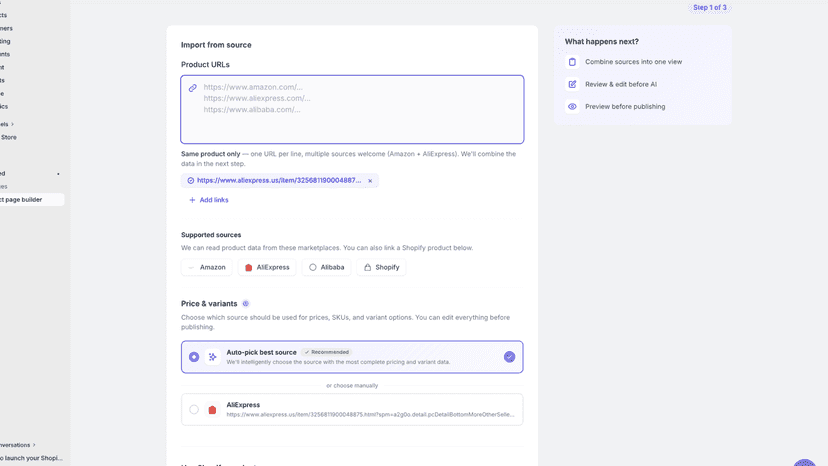
Task: Expand the conversations chevron in sidebar
Action: pos(34,445)
